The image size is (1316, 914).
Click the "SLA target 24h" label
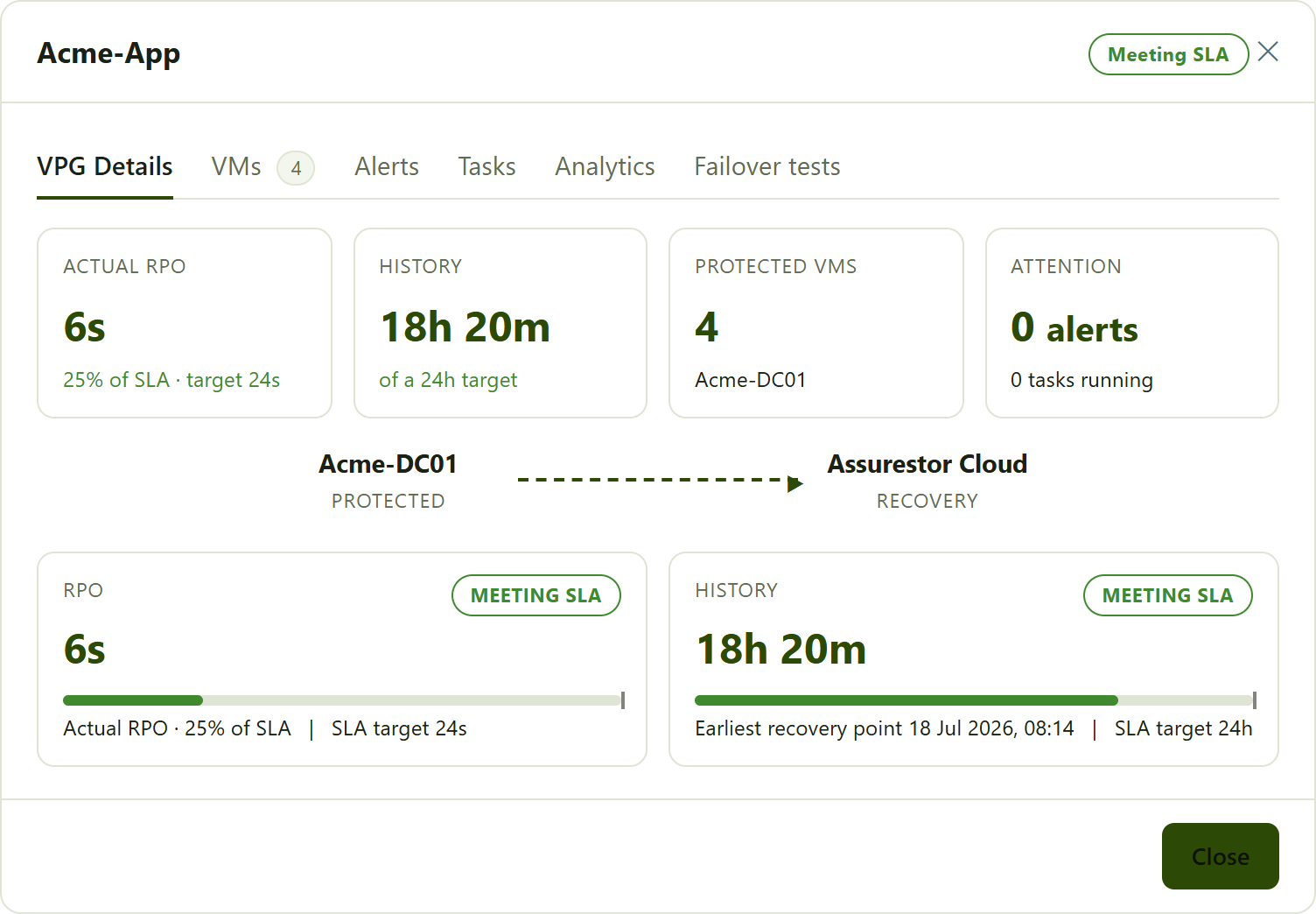[1183, 728]
